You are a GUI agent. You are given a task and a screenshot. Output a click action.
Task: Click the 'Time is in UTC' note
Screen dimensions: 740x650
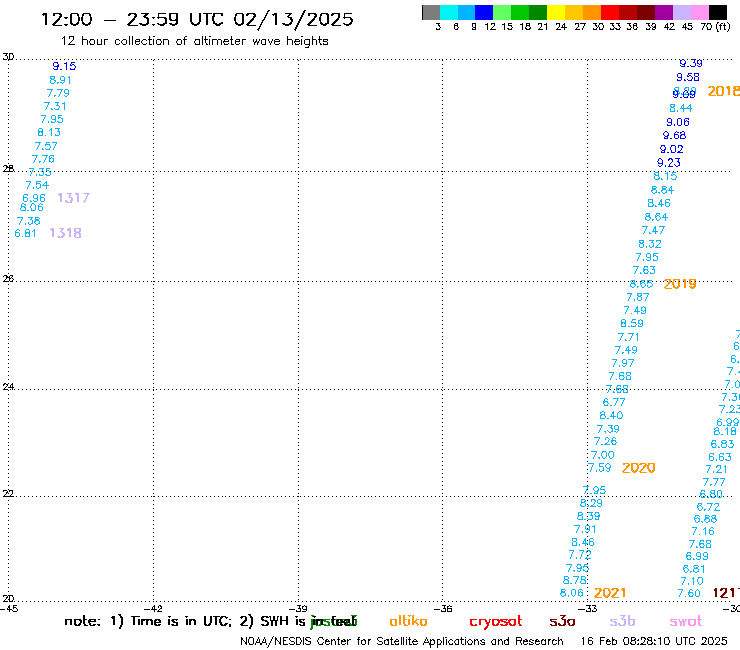[x=170, y=621]
